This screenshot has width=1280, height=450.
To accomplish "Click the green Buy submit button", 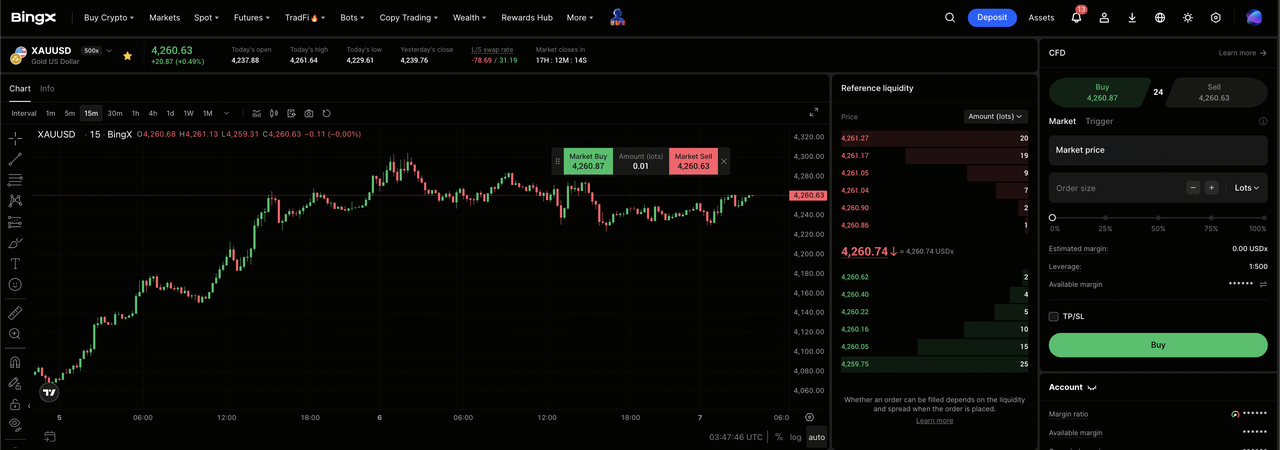I will point(1158,345).
